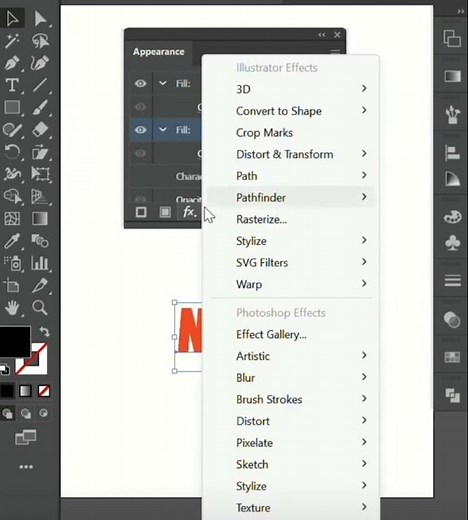The width and height of the screenshot is (468, 520).
Task: Select the Mesh tool
Action: 12,219
